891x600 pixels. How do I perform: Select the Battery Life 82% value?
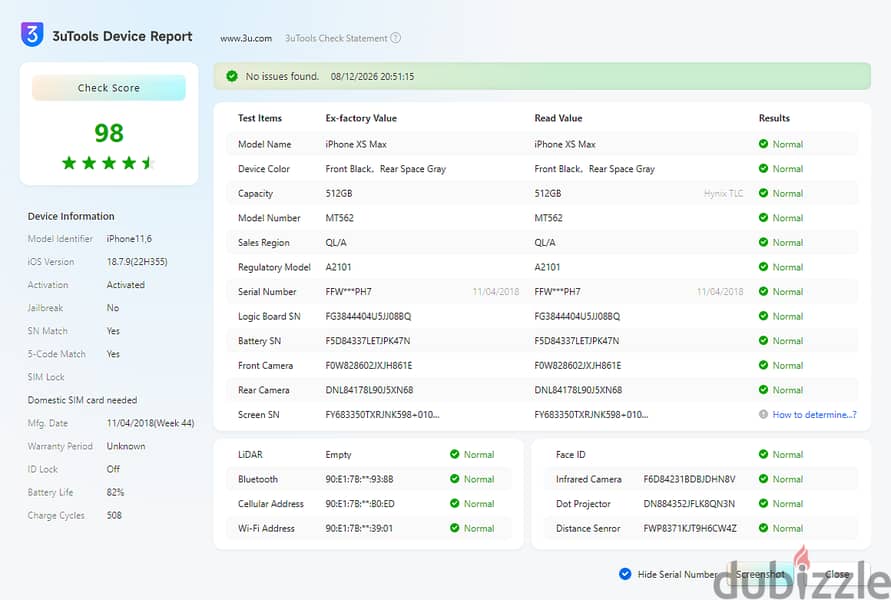(115, 493)
